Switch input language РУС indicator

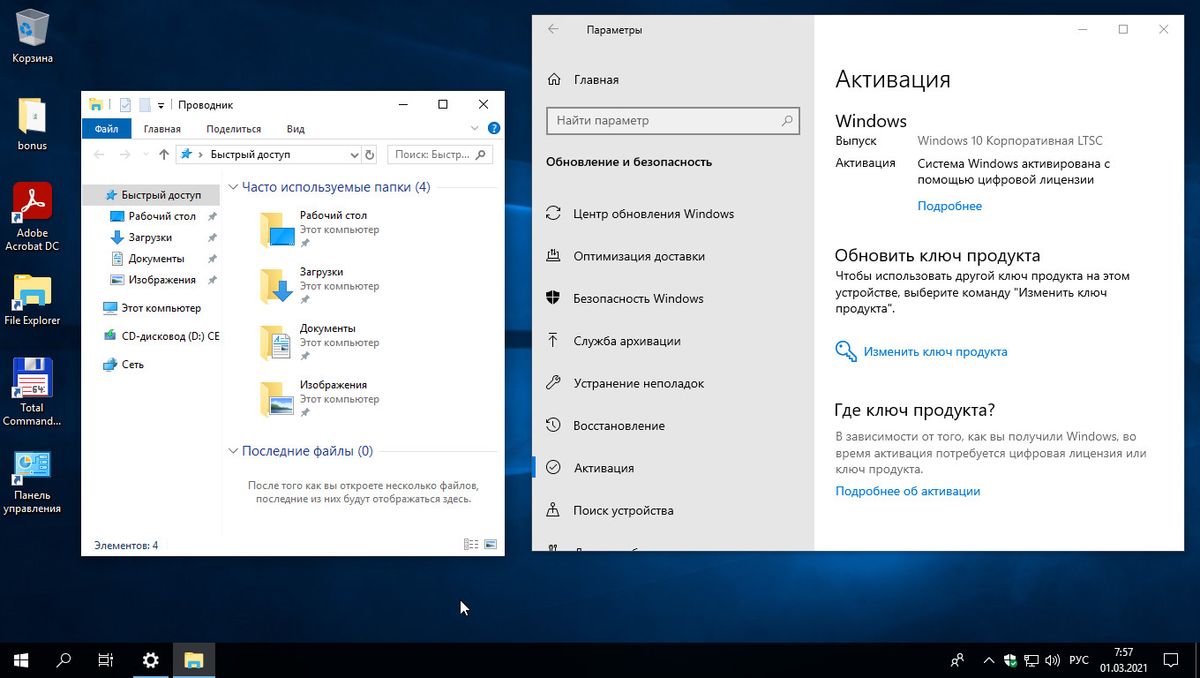pyautogui.click(x=1079, y=660)
